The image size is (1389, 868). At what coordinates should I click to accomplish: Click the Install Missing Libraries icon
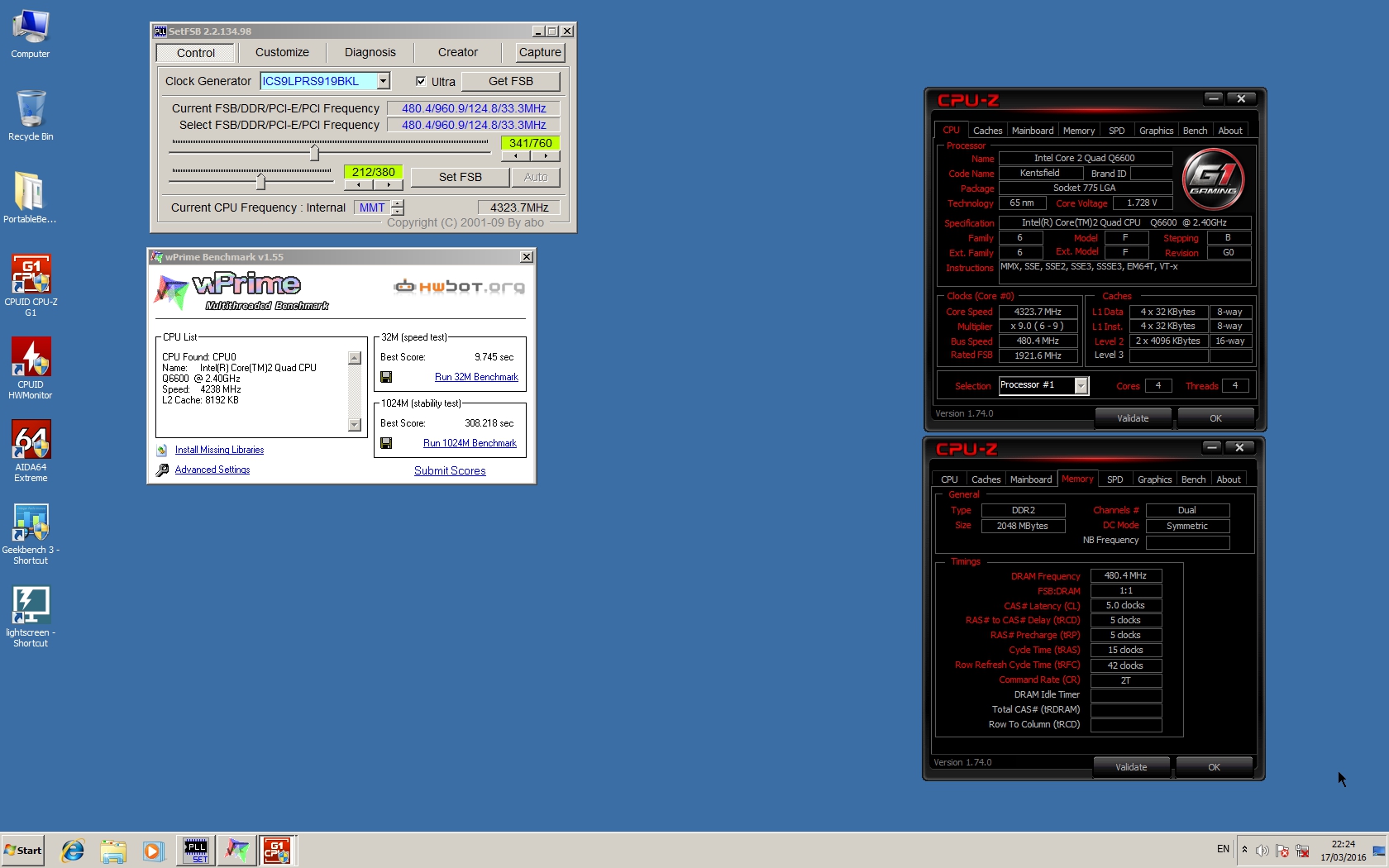162,451
